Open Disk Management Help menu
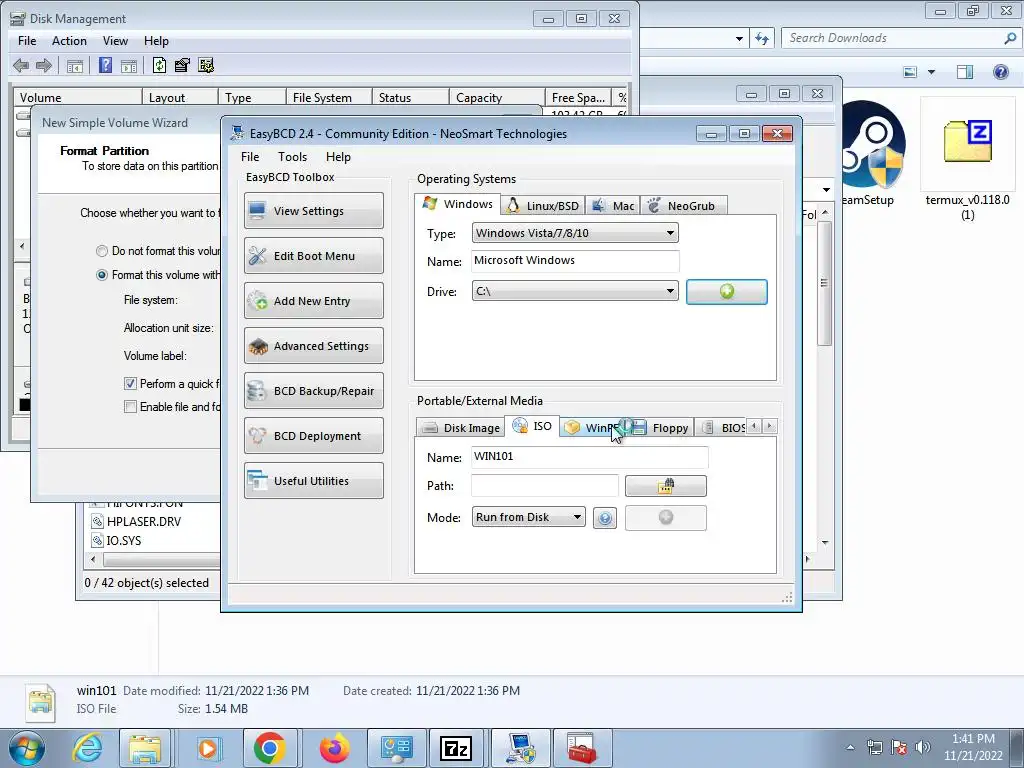This screenshot has height=768, width=1024. coord(156,40)
